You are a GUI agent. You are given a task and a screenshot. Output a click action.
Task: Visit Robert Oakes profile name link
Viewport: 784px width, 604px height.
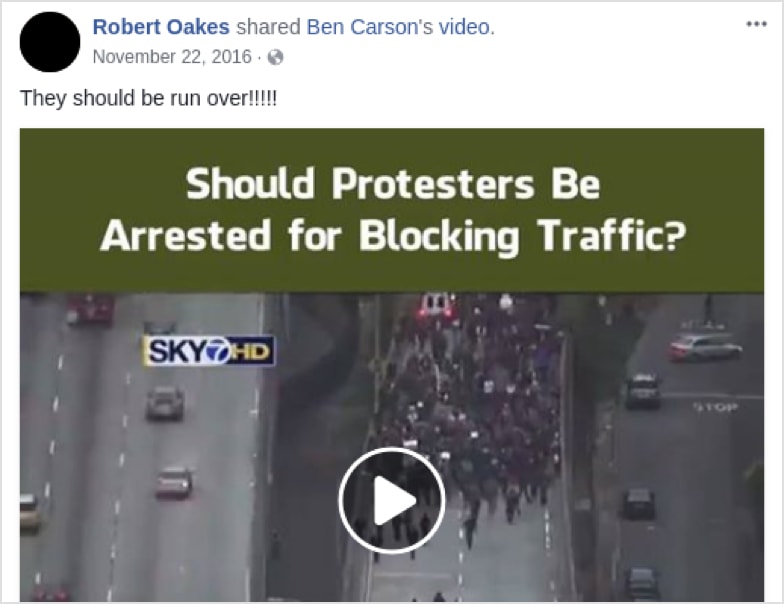161,27
